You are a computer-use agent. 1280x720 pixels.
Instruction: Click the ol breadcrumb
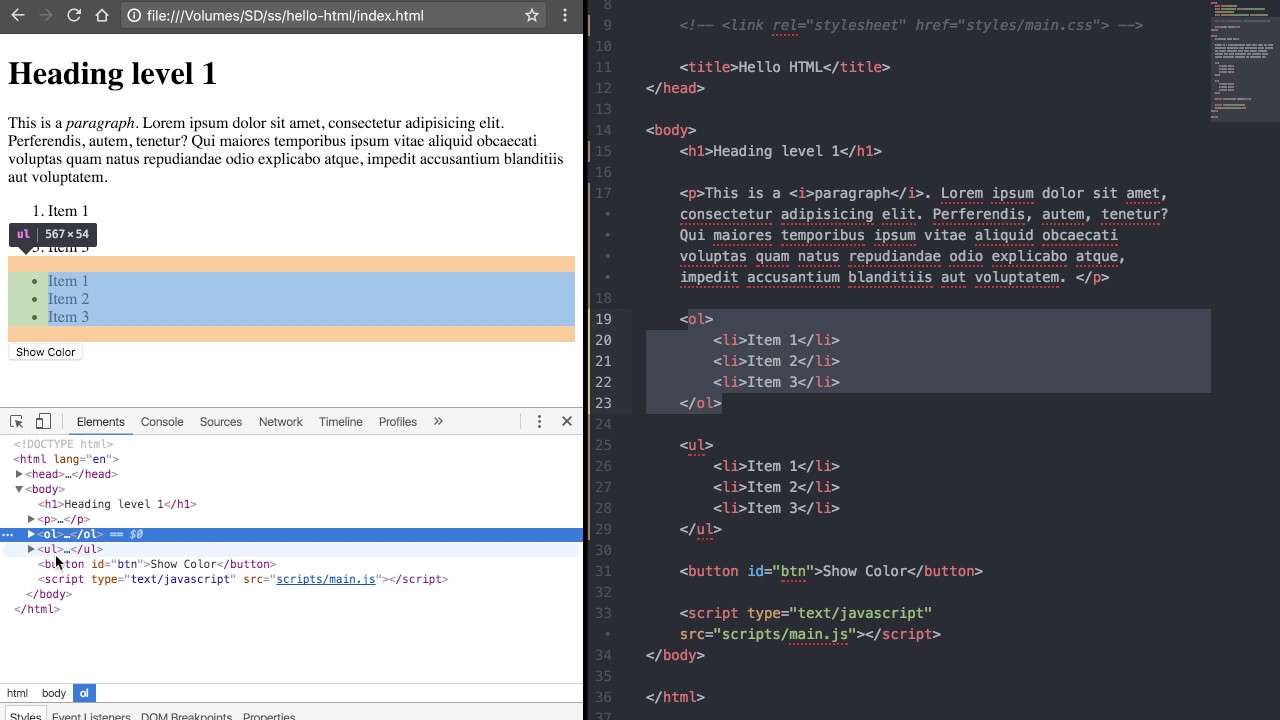(84, 693)
